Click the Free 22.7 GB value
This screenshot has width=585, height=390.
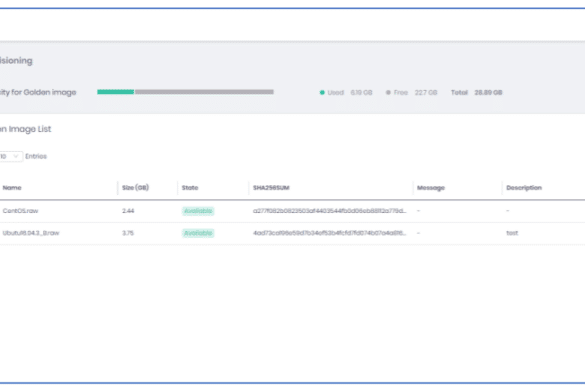pyautogui.click(x=426, y=93)
